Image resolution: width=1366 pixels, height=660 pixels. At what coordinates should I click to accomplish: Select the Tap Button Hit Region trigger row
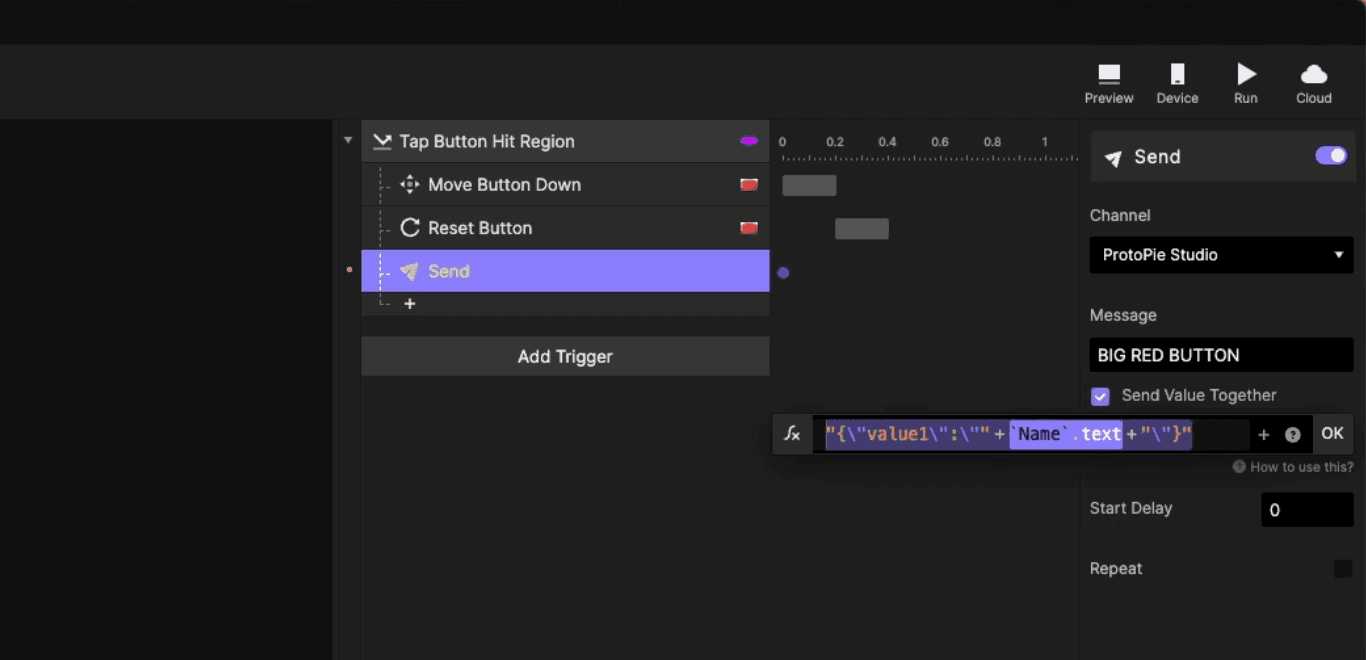point(565,141)
